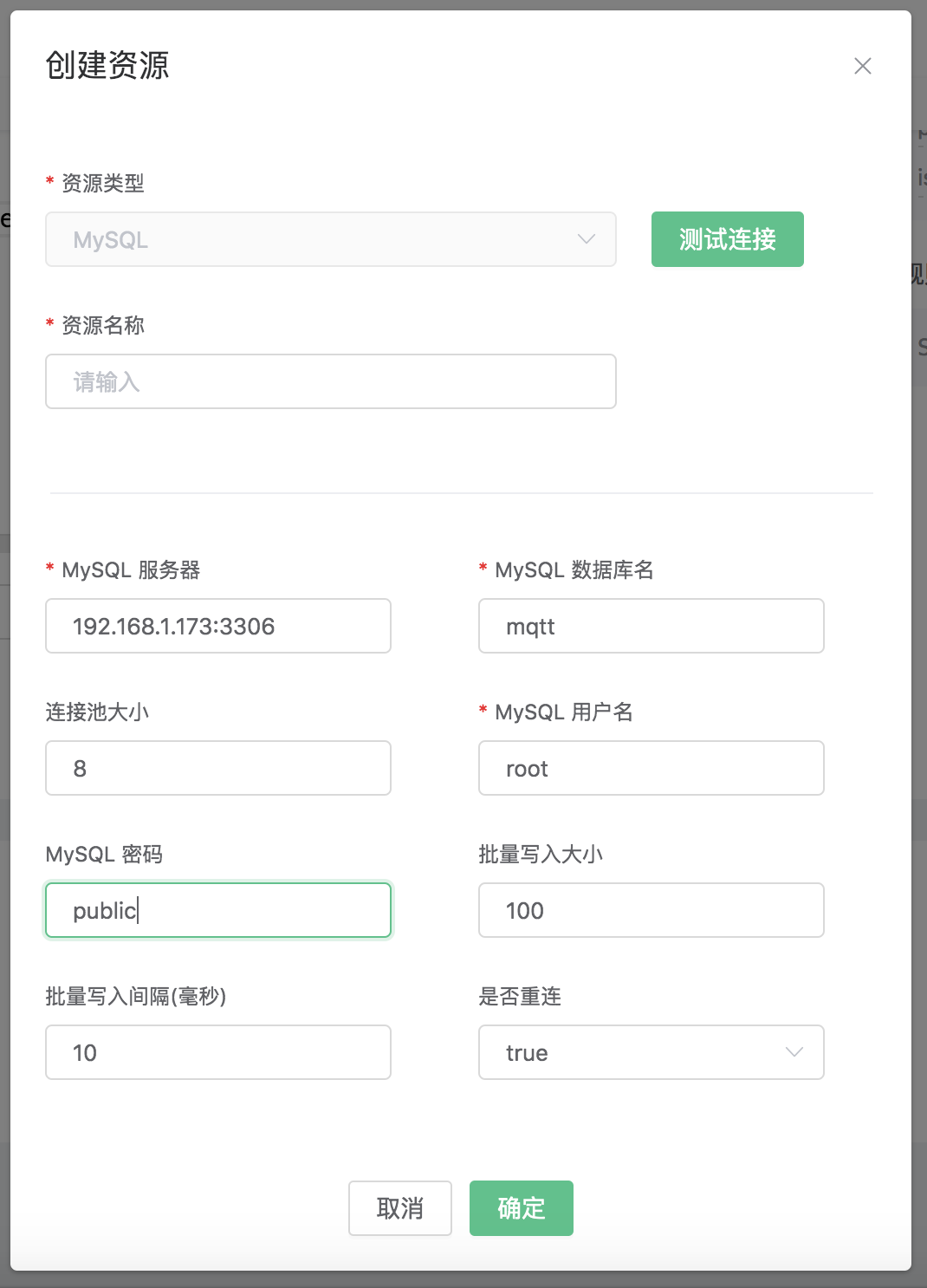The image size is (927, 1288).
Task: Click the MySQL 服务器 field label
Action: (x=131, y=570)
